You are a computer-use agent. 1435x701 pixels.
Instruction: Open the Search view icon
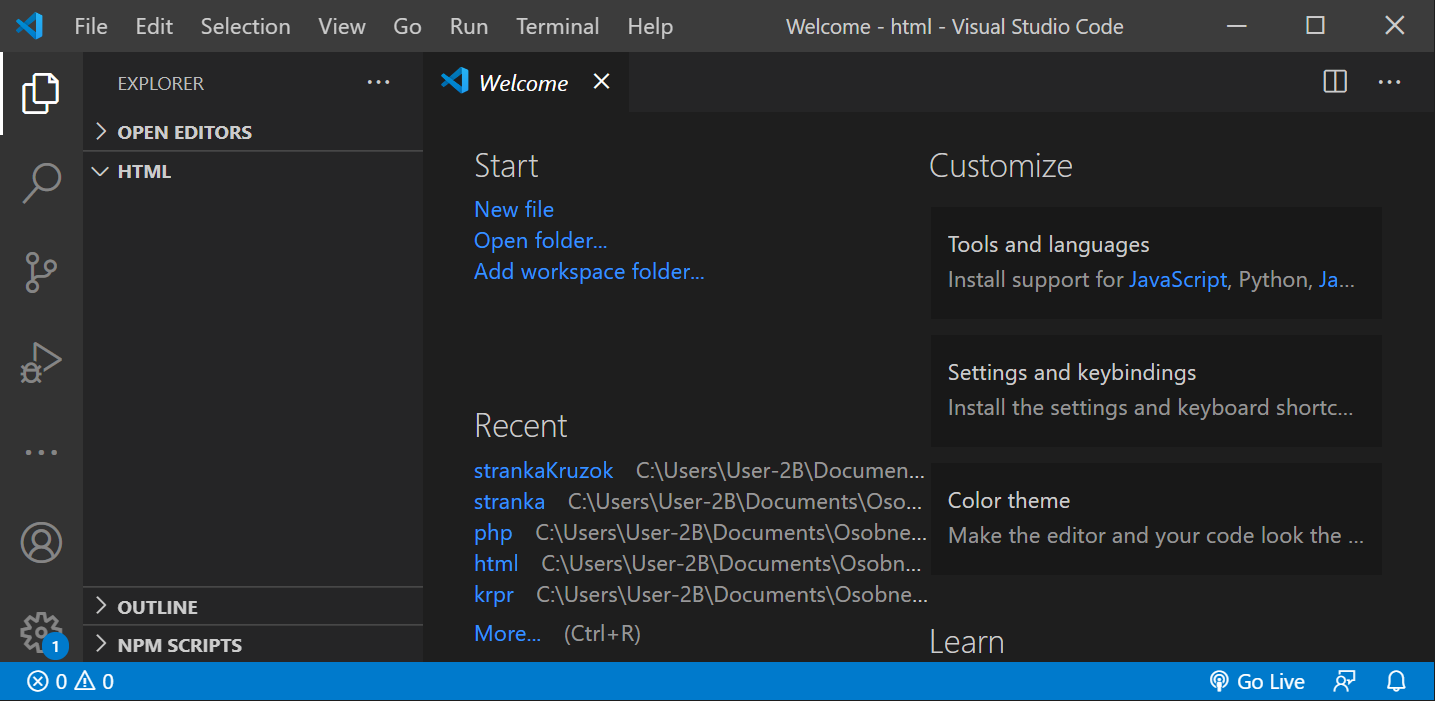click(41, 184)
